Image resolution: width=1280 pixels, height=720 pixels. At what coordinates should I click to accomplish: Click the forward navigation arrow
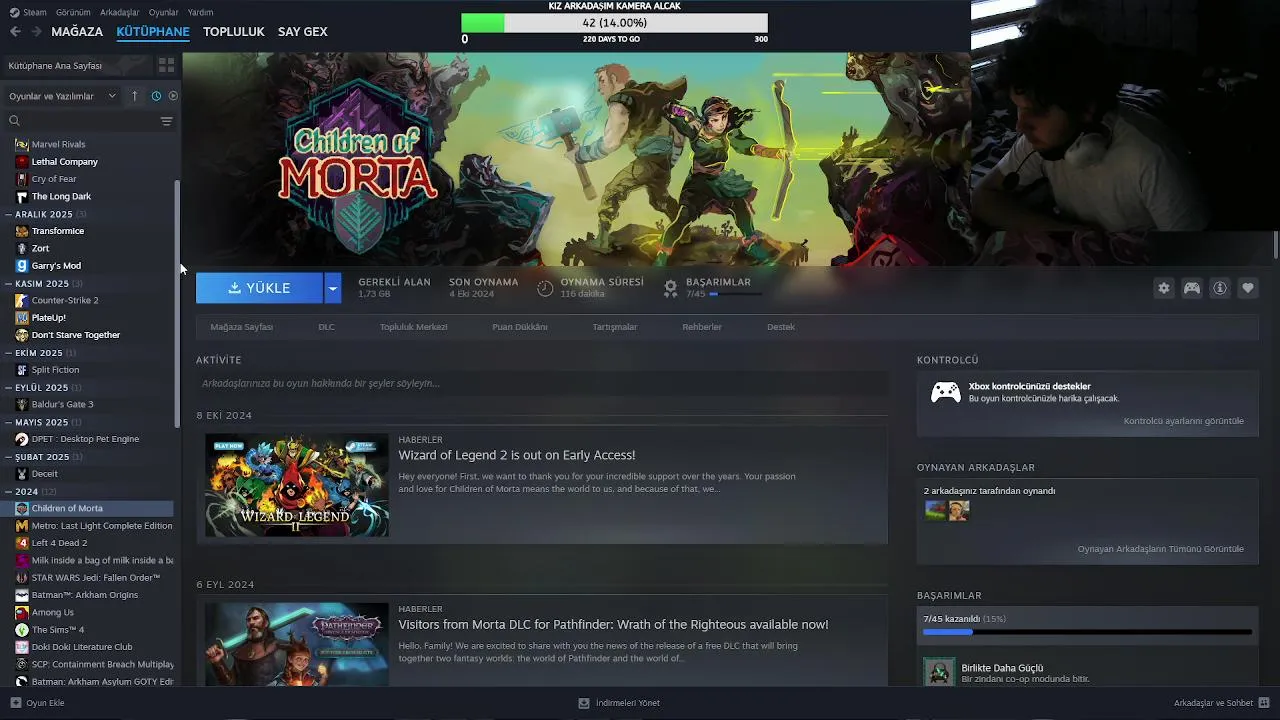(x=37, y=32)
